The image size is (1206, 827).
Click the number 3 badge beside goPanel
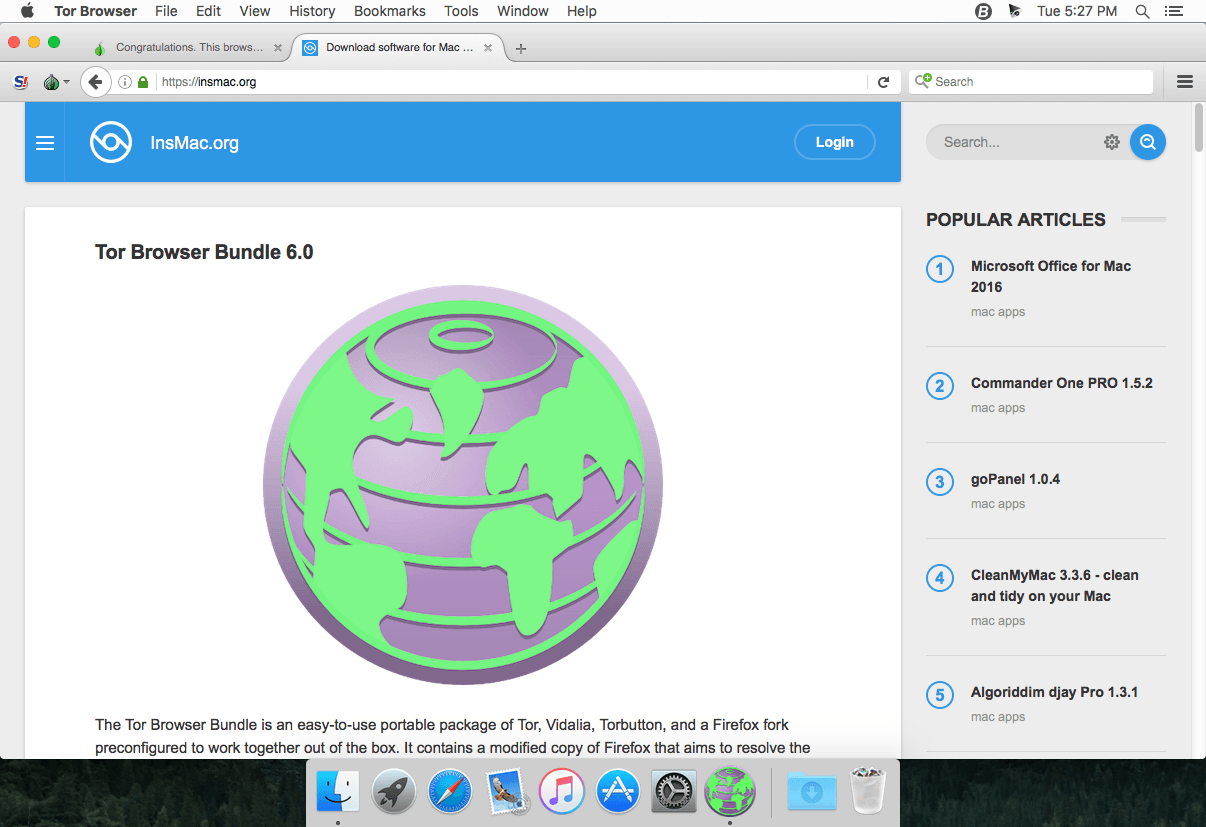(940, 482)
